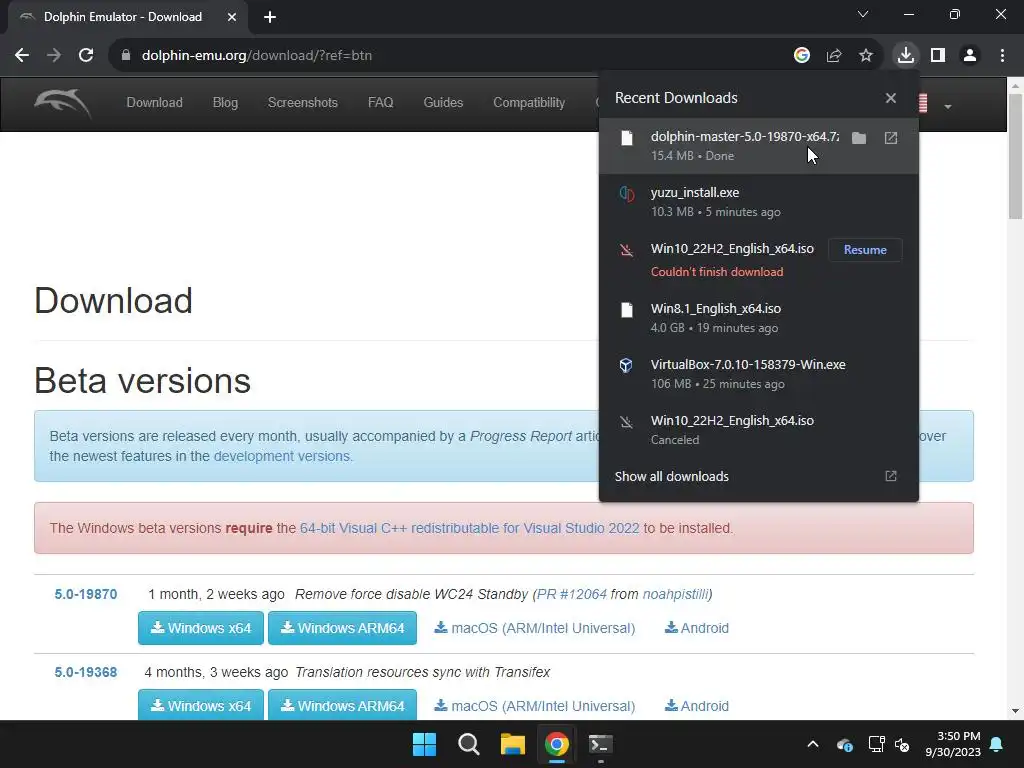Image resolution: width=1024 pixels, height=768 pixels.
Task: Reload the Dolphin download page
Action: click(x=86, y=56)
